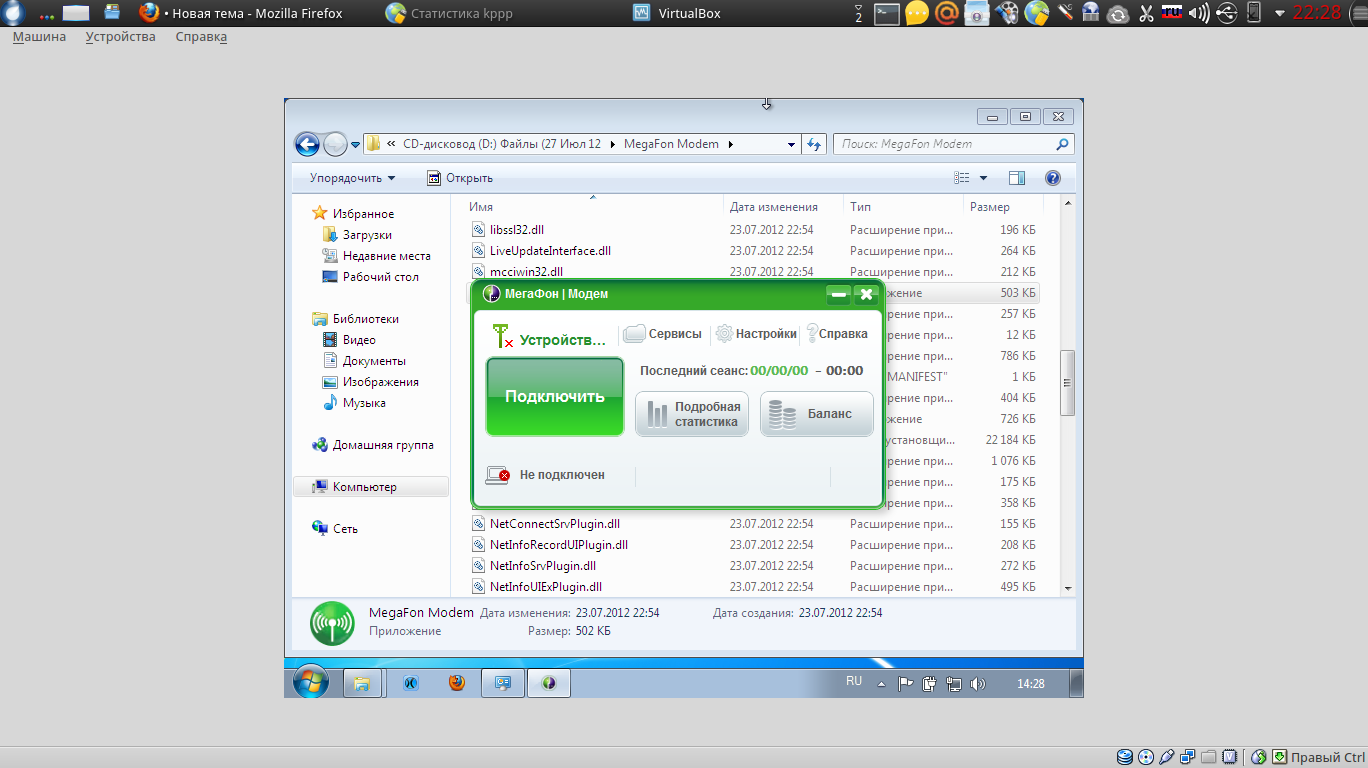This screenshot has width=1368, height=768.
Task: Click the file list scroll down arrow
Action: (1067, 589)
